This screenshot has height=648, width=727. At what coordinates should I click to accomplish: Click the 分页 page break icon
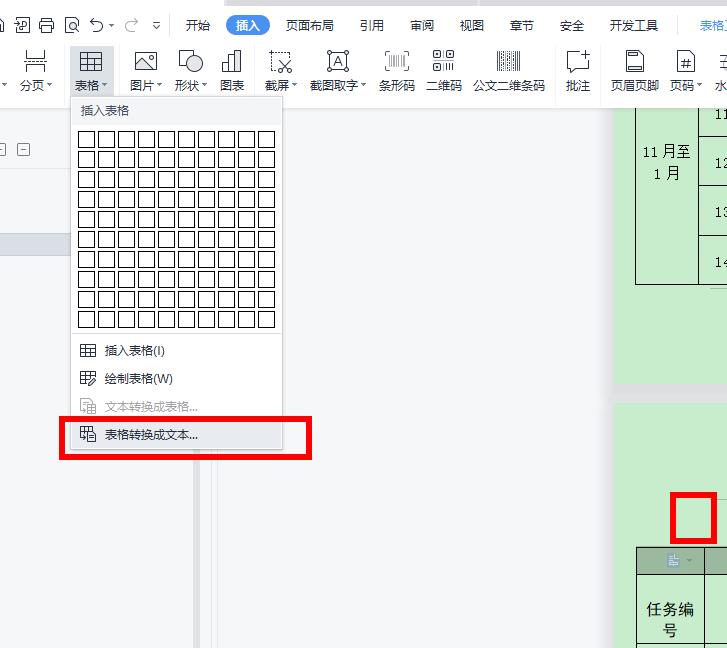click(35, 61)
